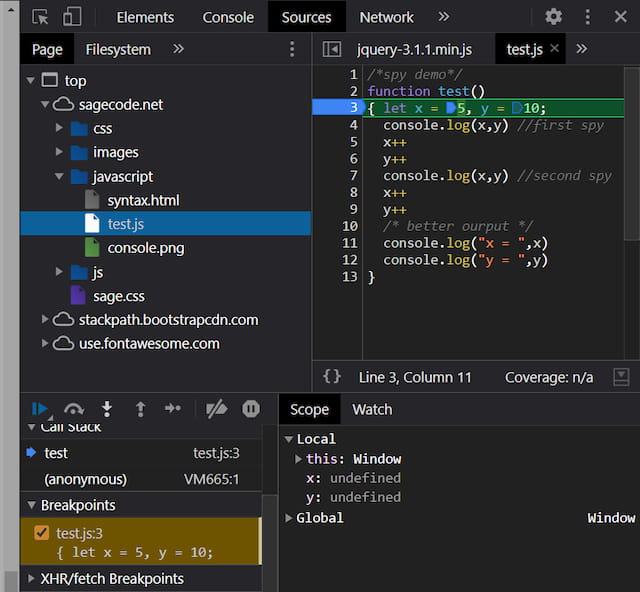The image size is (640, 592).
Task: Resume script execution in debugger
Action: pos(40,408)
